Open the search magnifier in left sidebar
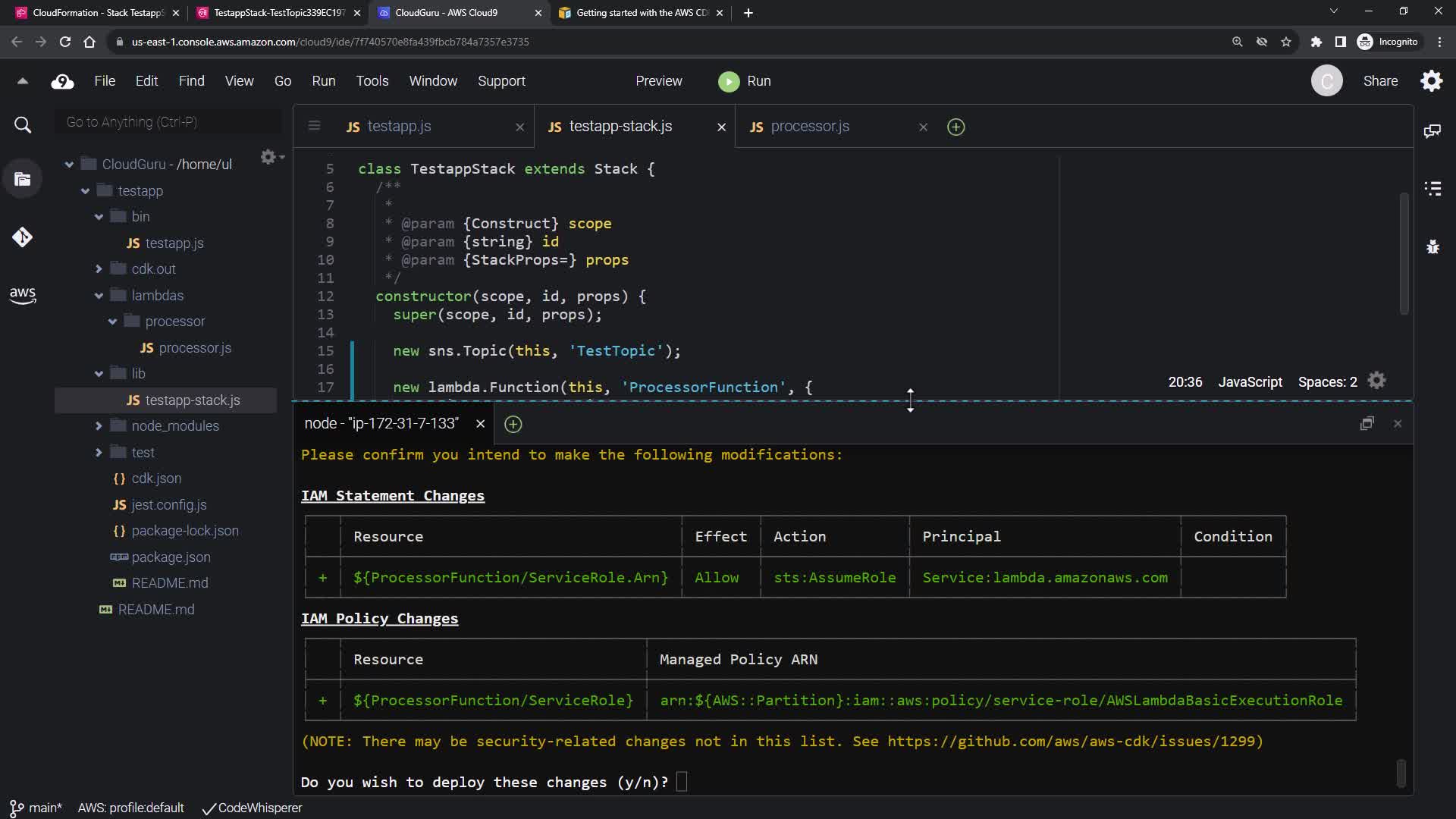Viewport: 1456px width, 819px height. tap(23, 125)
